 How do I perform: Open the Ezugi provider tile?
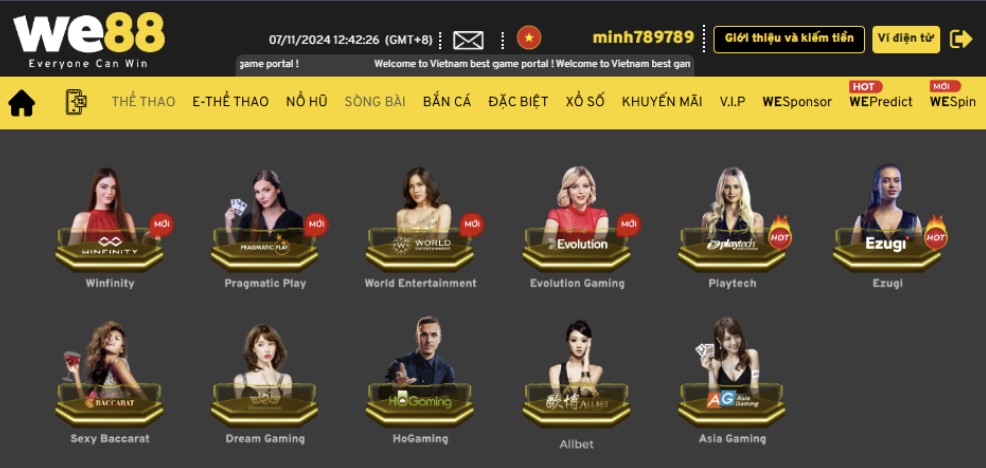click(888, 228)
